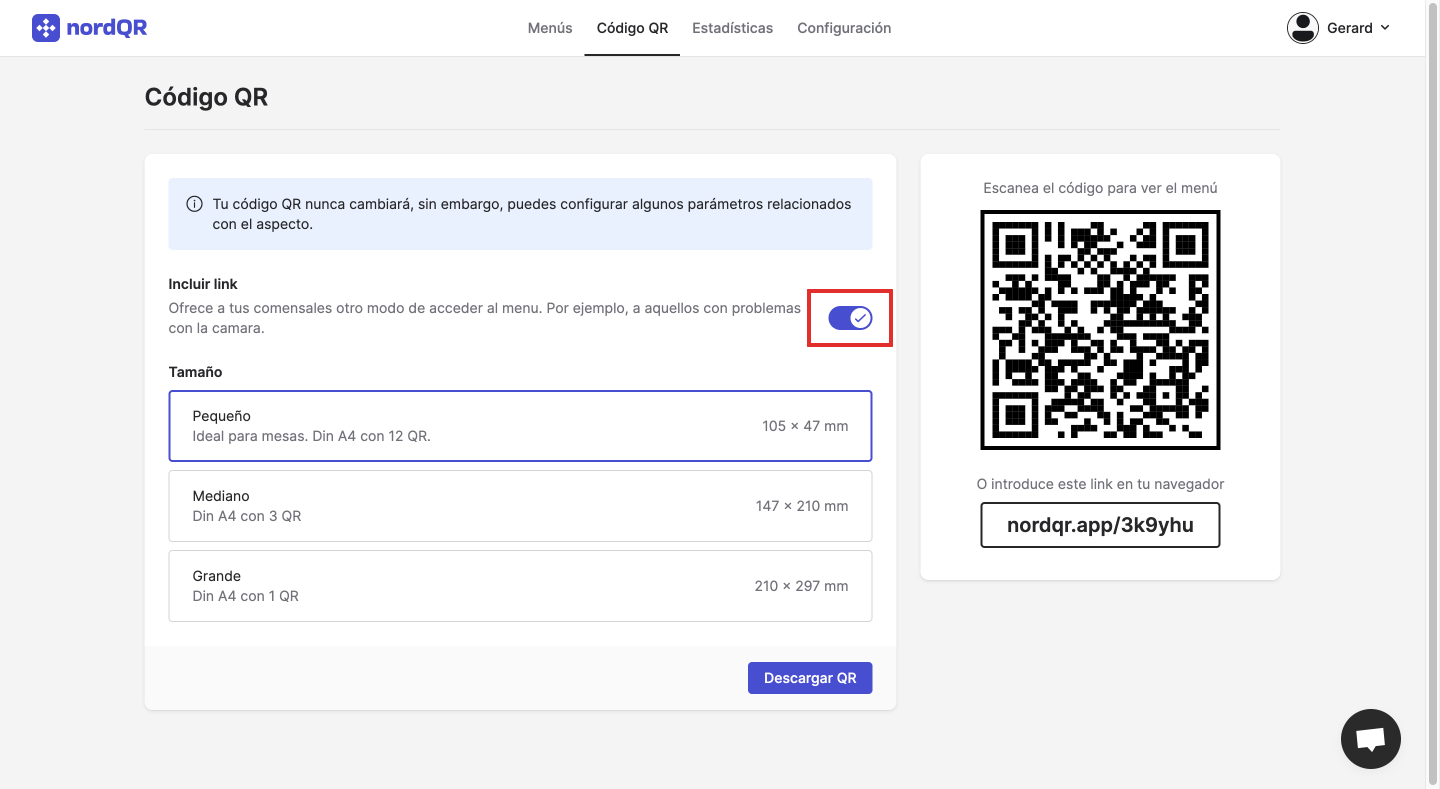The height and width of the screenshot is (789, 1440).
Task: Pick the Grande size option
Action: [x=520, y=586]
